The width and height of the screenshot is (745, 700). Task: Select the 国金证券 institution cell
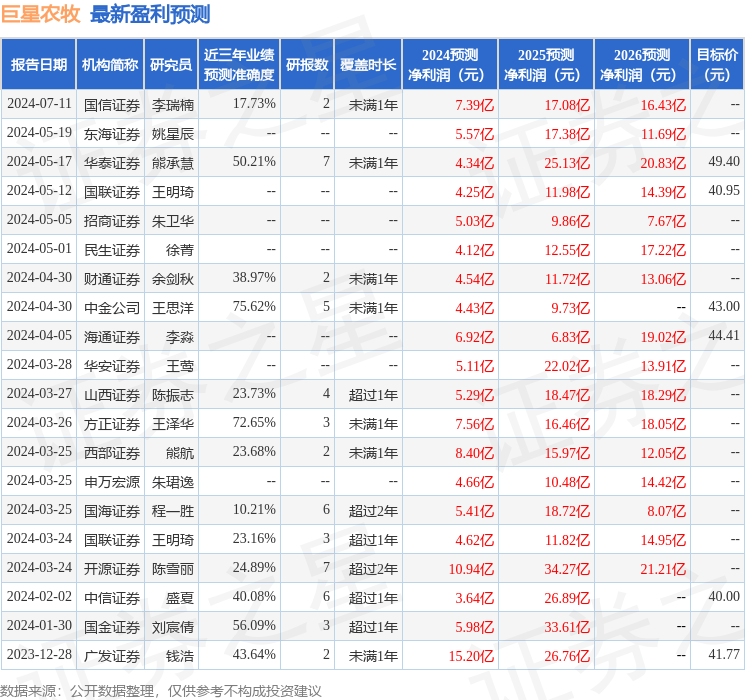[x=112, y=626]
